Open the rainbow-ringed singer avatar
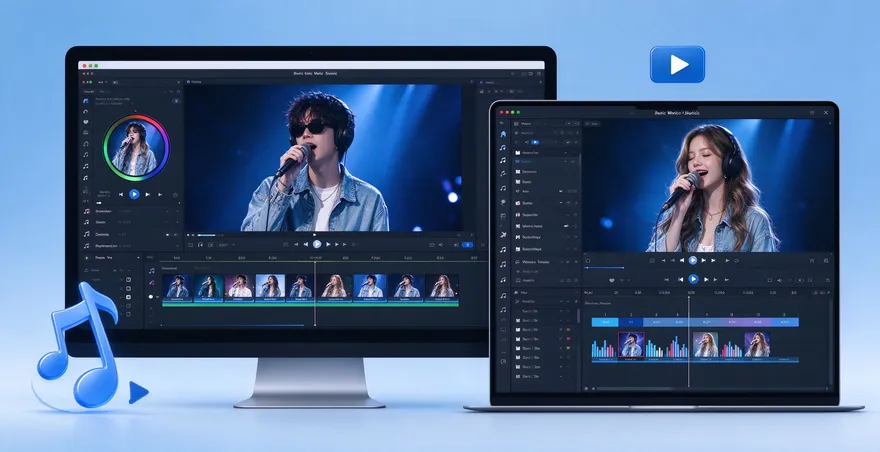Screen dimensions: 880x452 (x=136, y=148)
